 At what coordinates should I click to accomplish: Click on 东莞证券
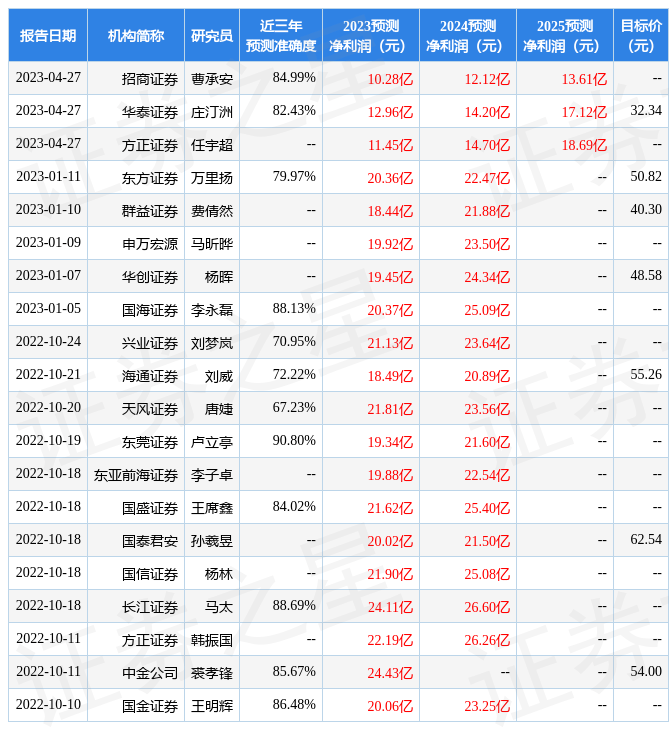point(150,442)
